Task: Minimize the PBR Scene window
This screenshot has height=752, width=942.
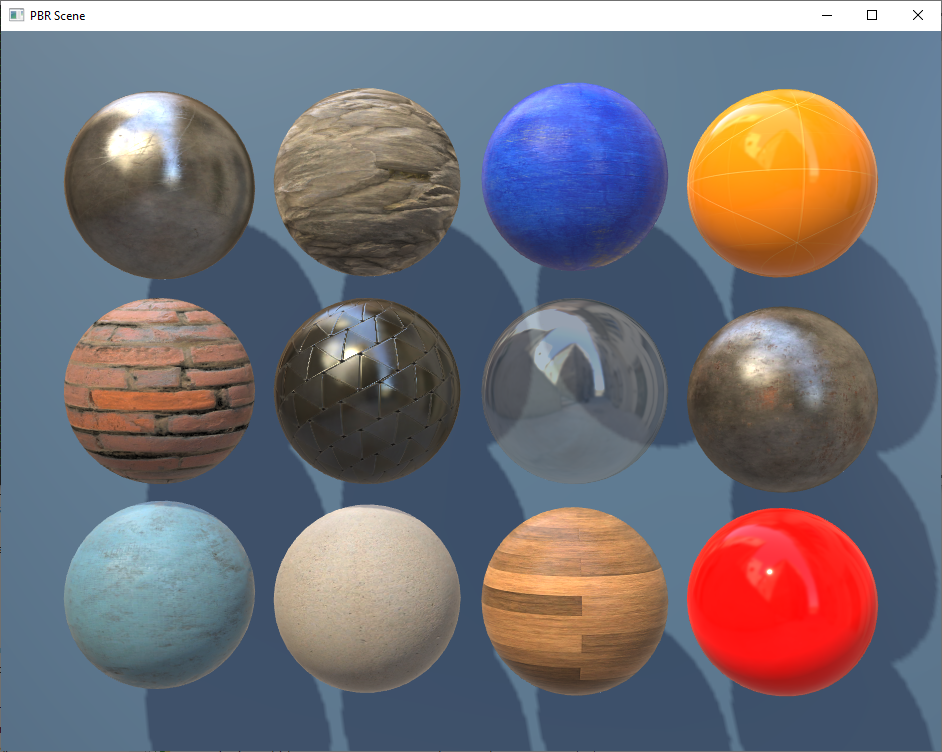Action: (827, 16)
